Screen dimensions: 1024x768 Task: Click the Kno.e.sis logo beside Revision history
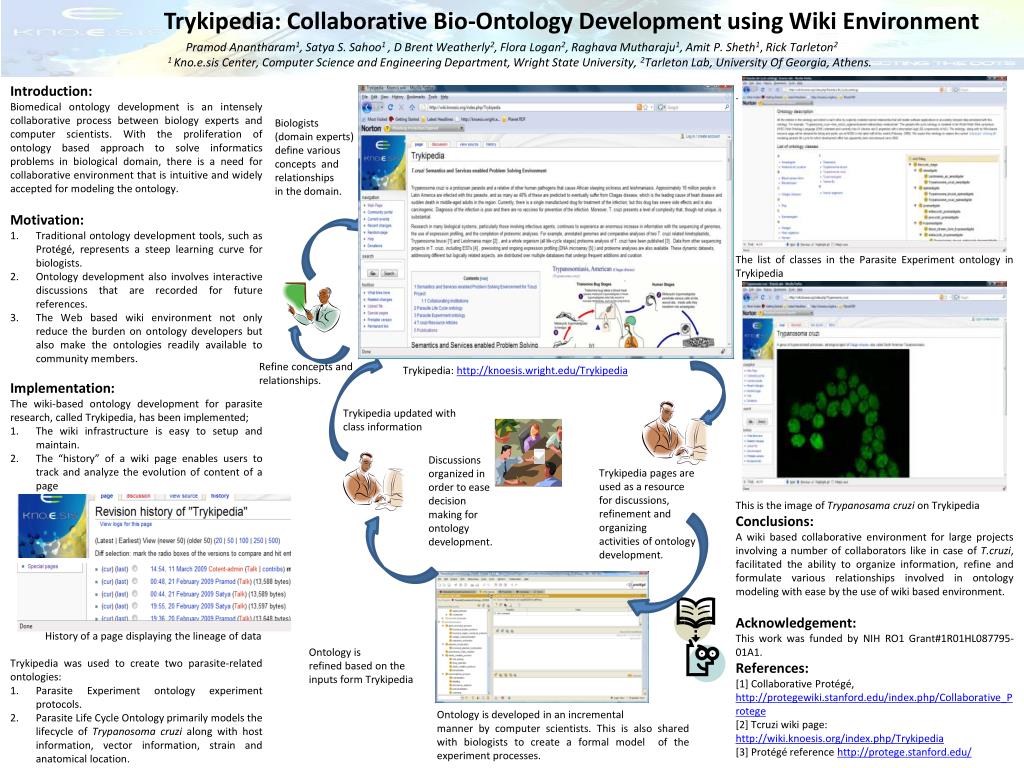tap(52, 526)
